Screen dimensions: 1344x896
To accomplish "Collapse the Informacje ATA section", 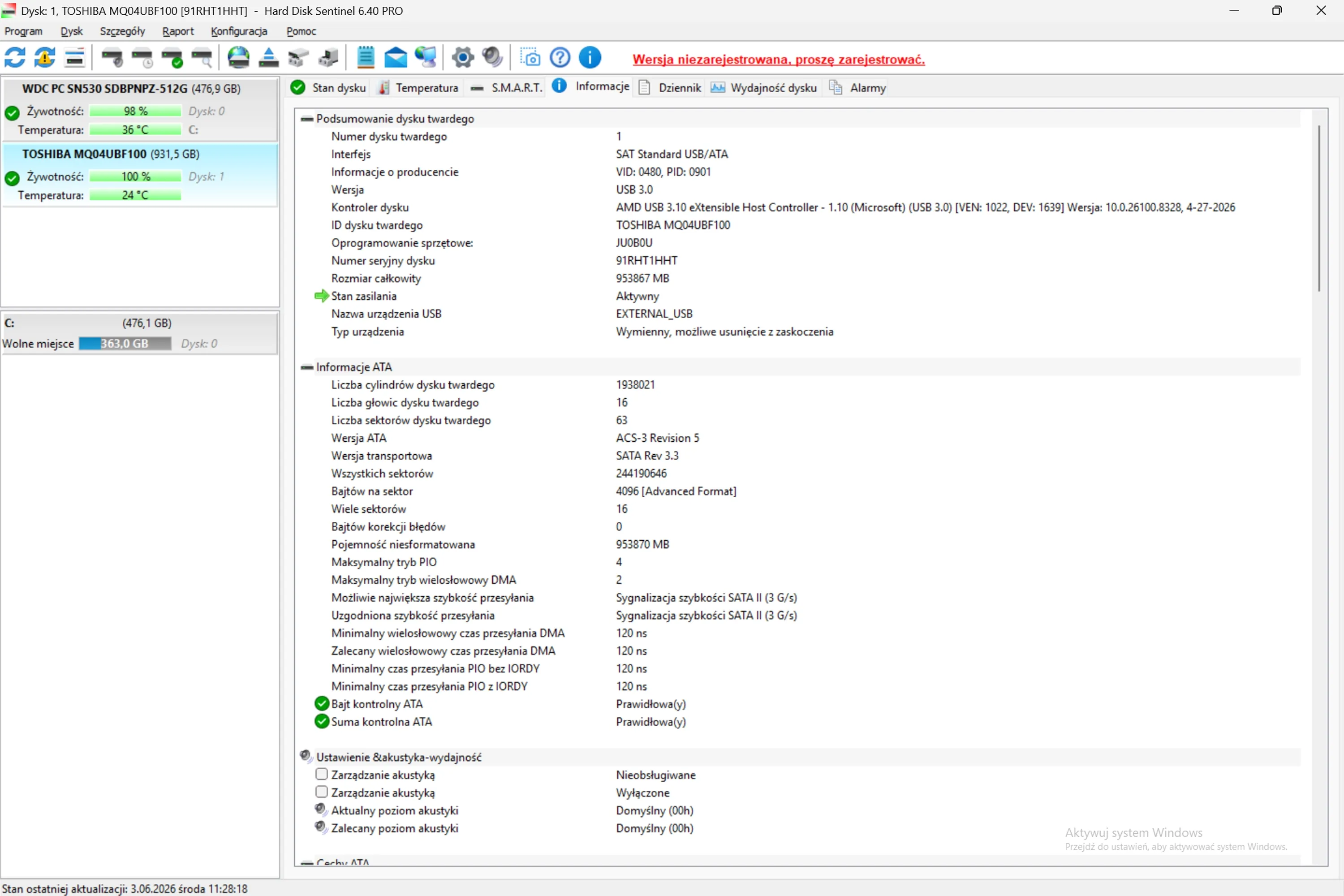I will [x=307, y=367].
